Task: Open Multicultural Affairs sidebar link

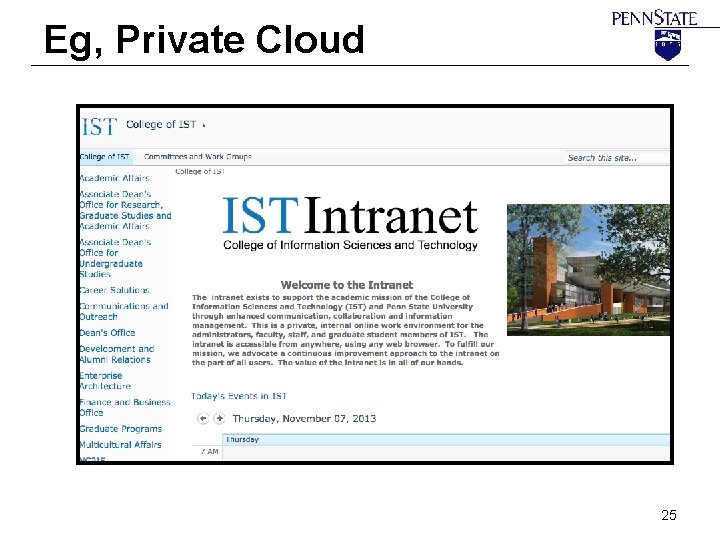Action: tap(120, 444)
